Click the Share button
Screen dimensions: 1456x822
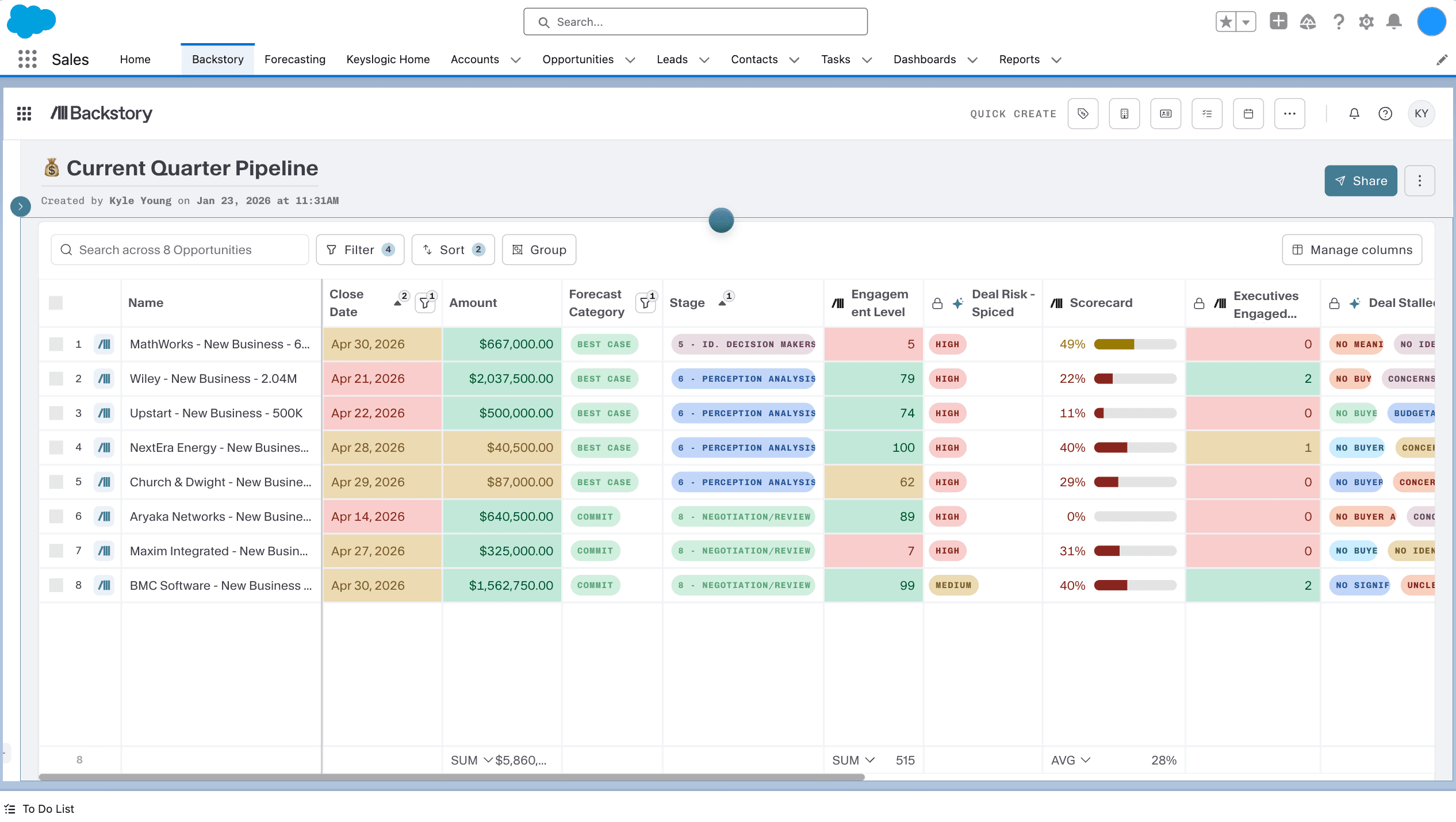[x=1361, y=180]
